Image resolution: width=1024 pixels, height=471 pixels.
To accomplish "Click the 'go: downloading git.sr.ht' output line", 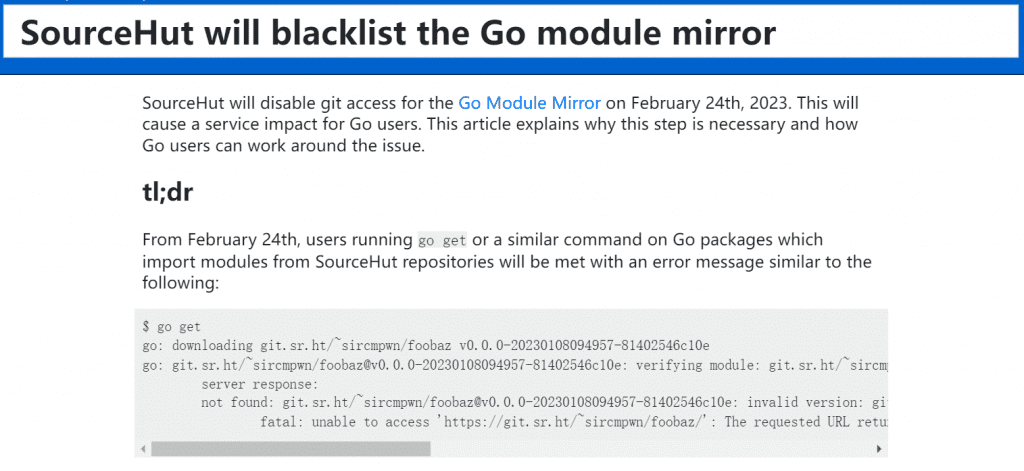I will click(x=426, y=346).
